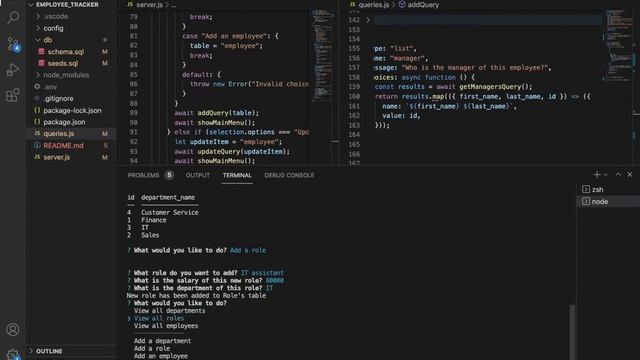The width and height of the screenshot is (640, 360).
Task: Open the Source Control view
Action: tap(13, 44)
